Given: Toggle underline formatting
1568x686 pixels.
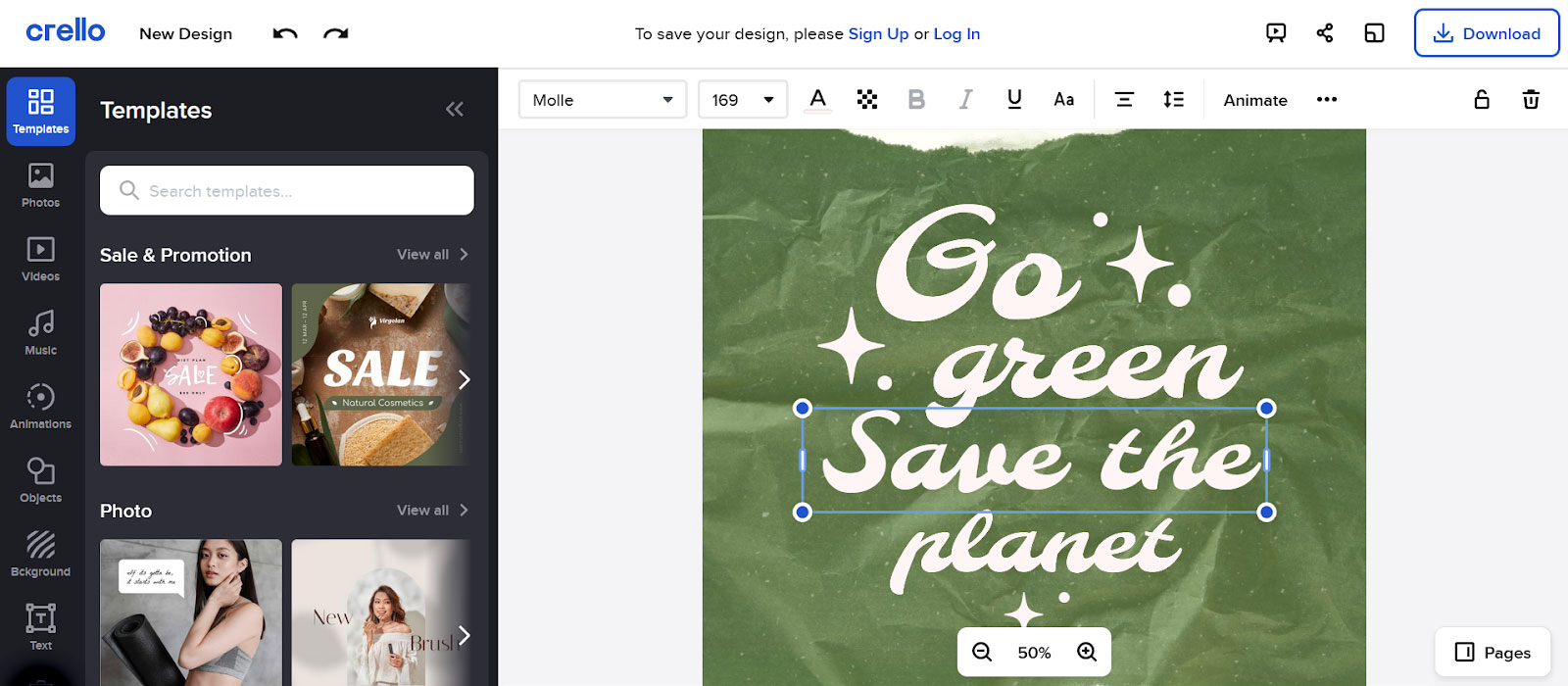Looking at the screenshot, I should tap(1014, 99).
